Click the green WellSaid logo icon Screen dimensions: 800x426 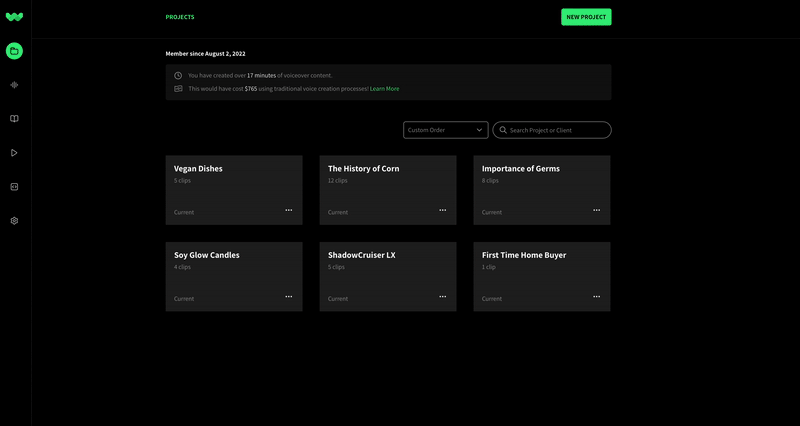(x=14, y=17)
